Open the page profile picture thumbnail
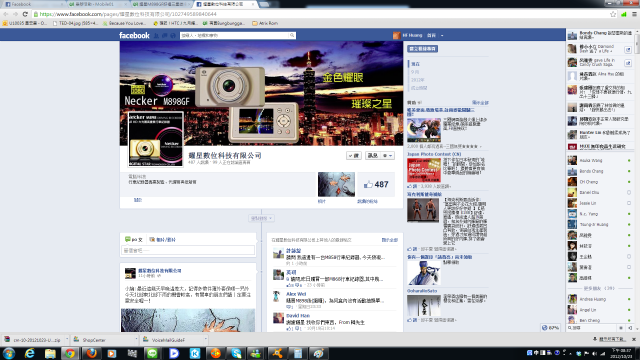Screen dimensions: 640x360 point(156,139)
